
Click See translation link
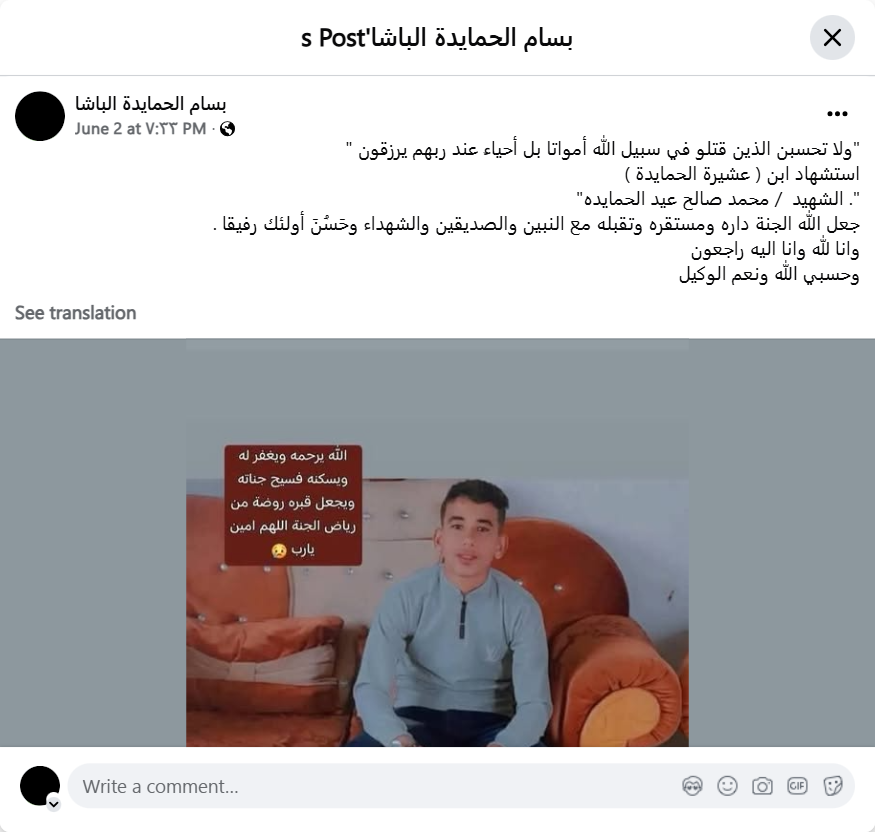[75, 313]
